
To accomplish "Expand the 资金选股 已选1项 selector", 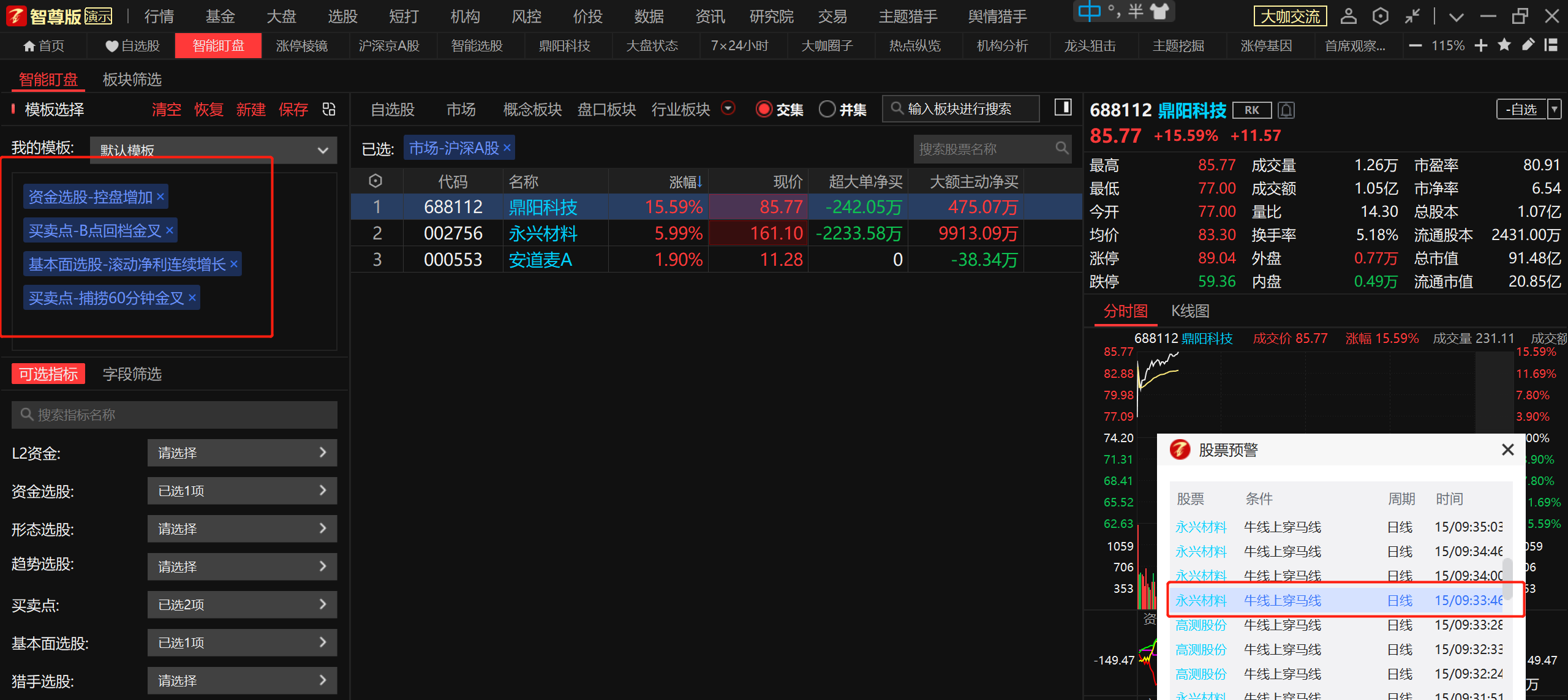I will pyautogui.click(x=242, y=491).
